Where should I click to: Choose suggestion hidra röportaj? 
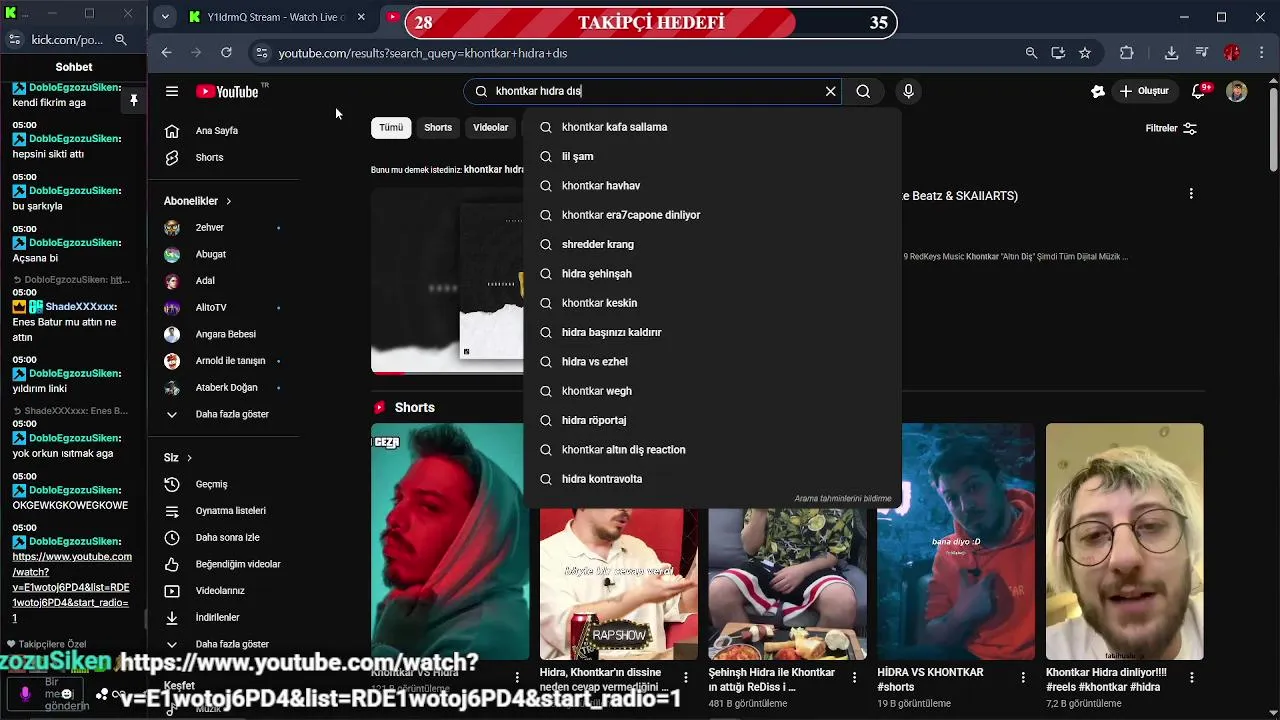712,420
